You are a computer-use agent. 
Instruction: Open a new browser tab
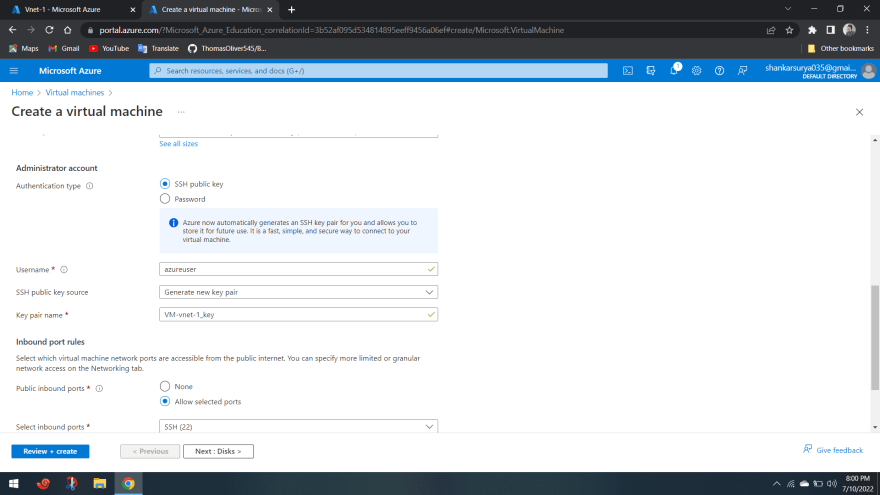[x=291, y=10]
